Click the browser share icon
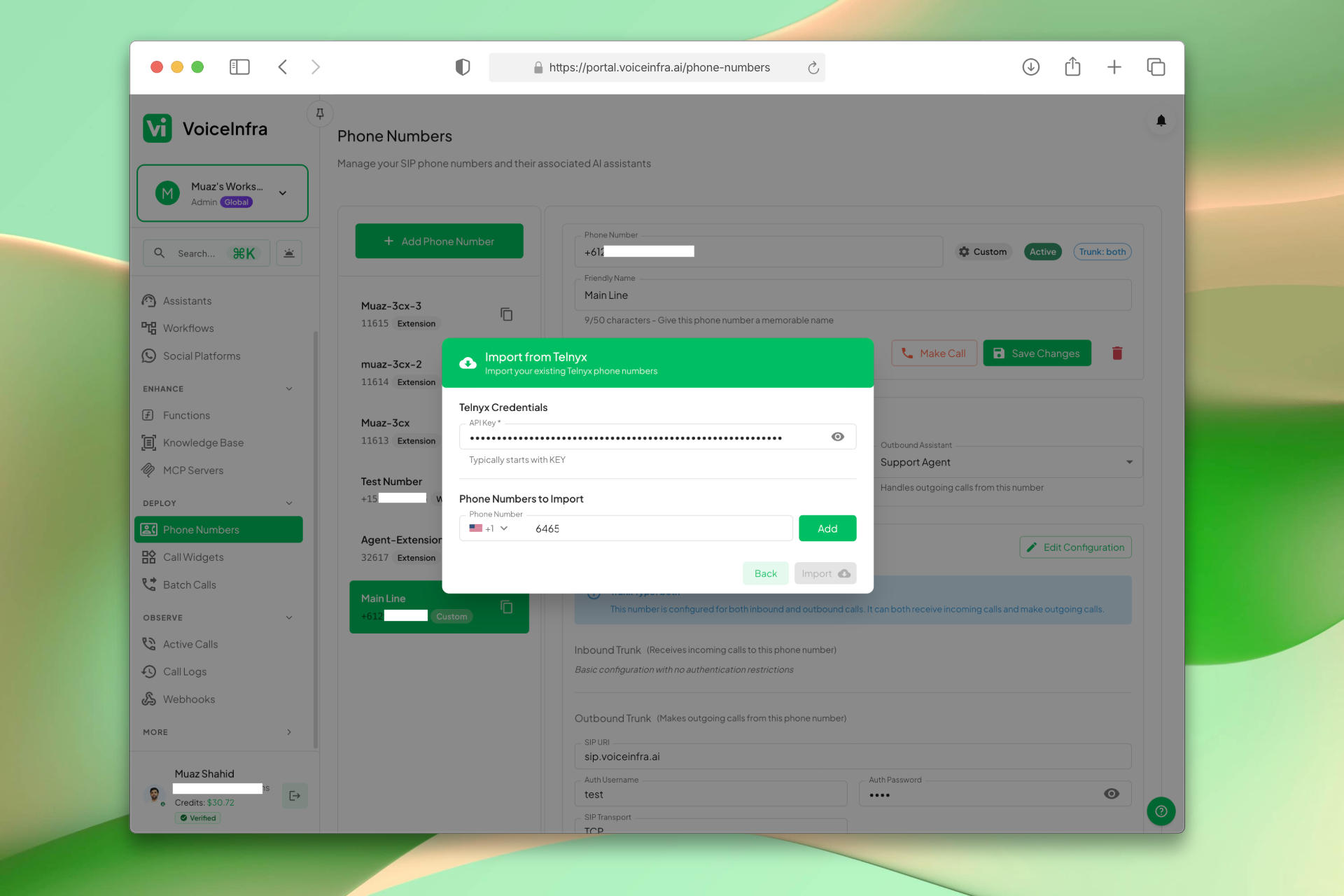1344x896 pixels. coord(1072,67)
